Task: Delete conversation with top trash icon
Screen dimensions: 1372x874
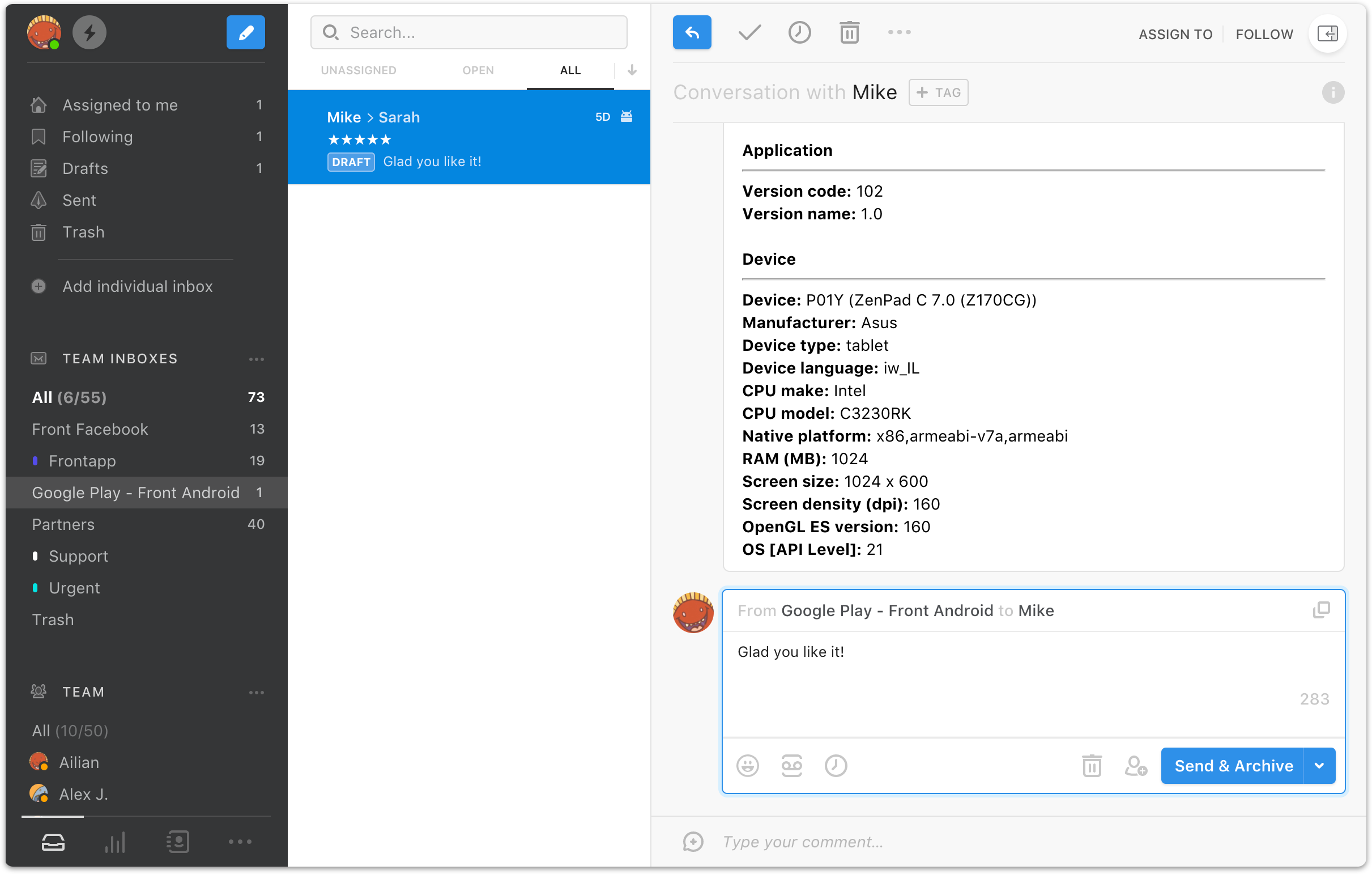Action: [x=849, y=32]
